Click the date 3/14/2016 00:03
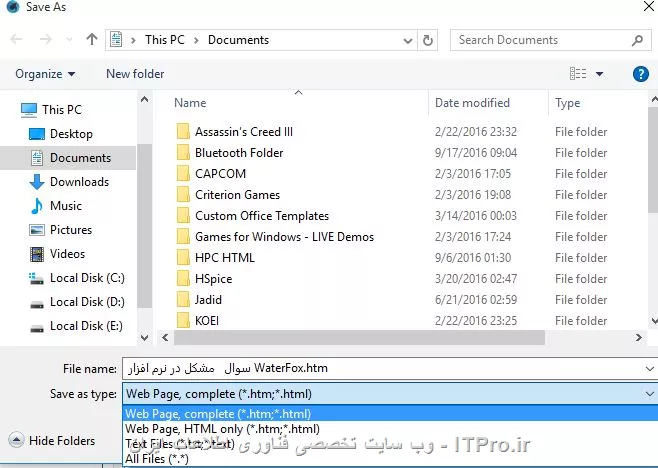The width and height of the screenshot is (658, 468). [x=476, y=216]
